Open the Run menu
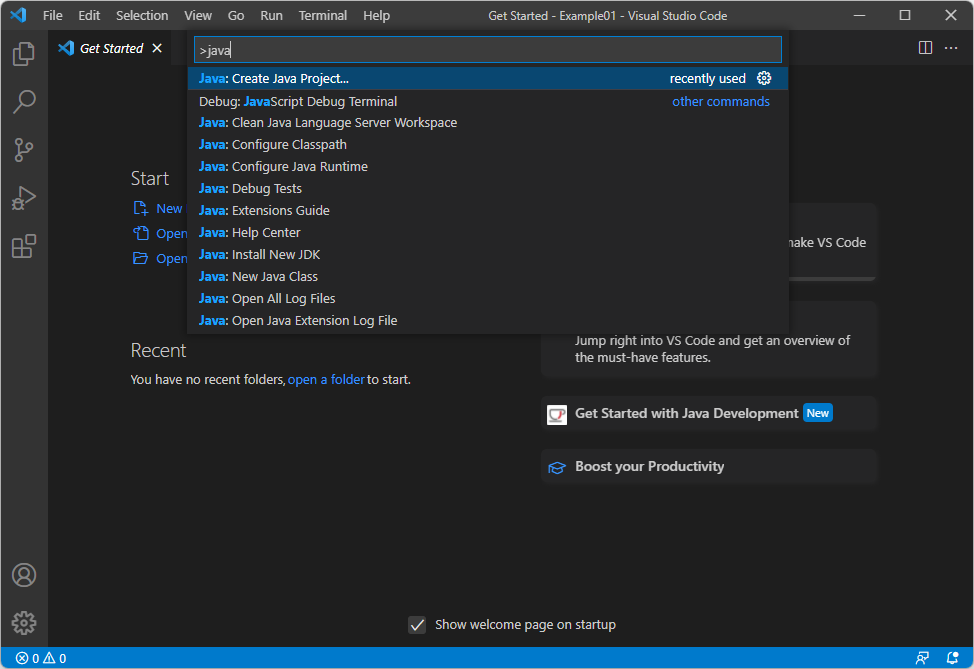Screen dimensions: 974x669 [x=271, y=16]
